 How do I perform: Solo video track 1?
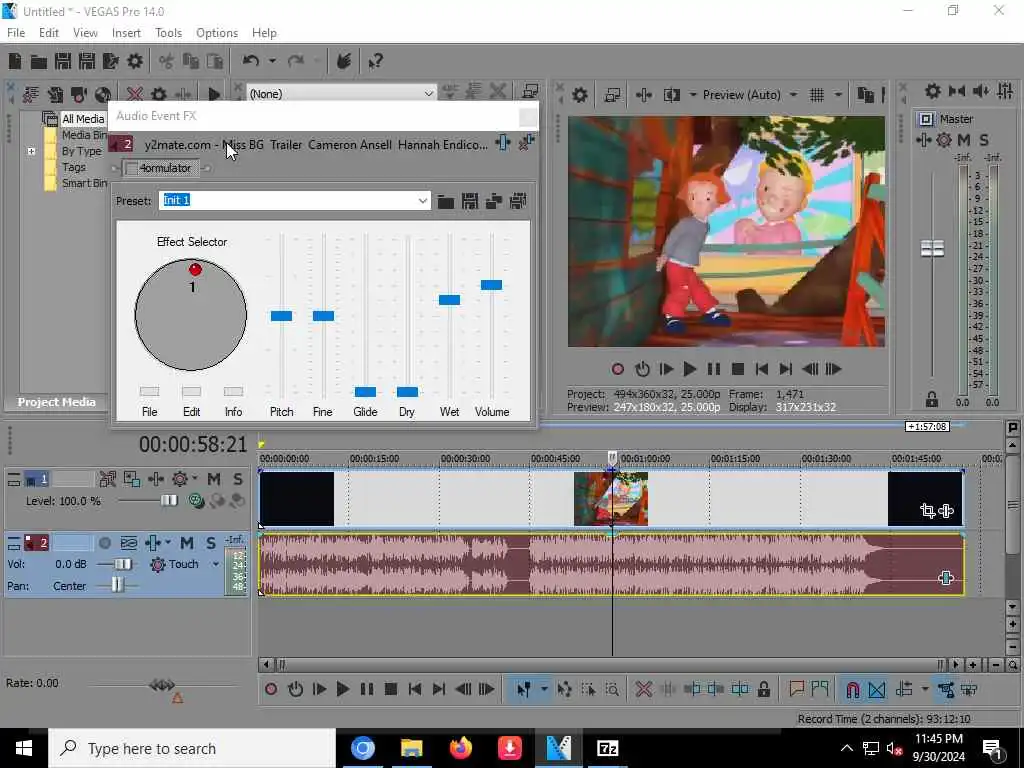pyautogui.click(x=238, y=479)
